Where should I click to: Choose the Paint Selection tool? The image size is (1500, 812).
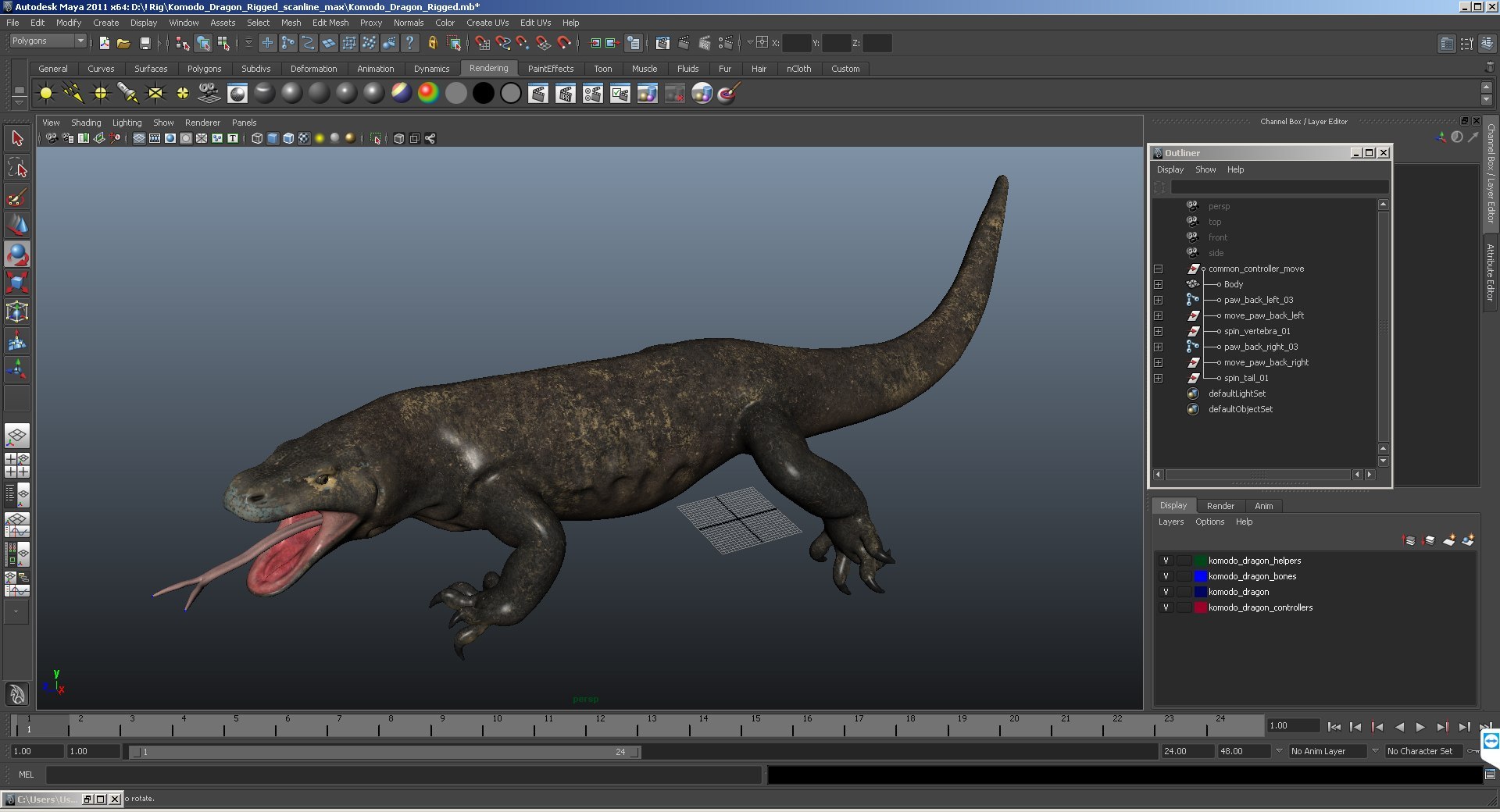pos(17,196)
